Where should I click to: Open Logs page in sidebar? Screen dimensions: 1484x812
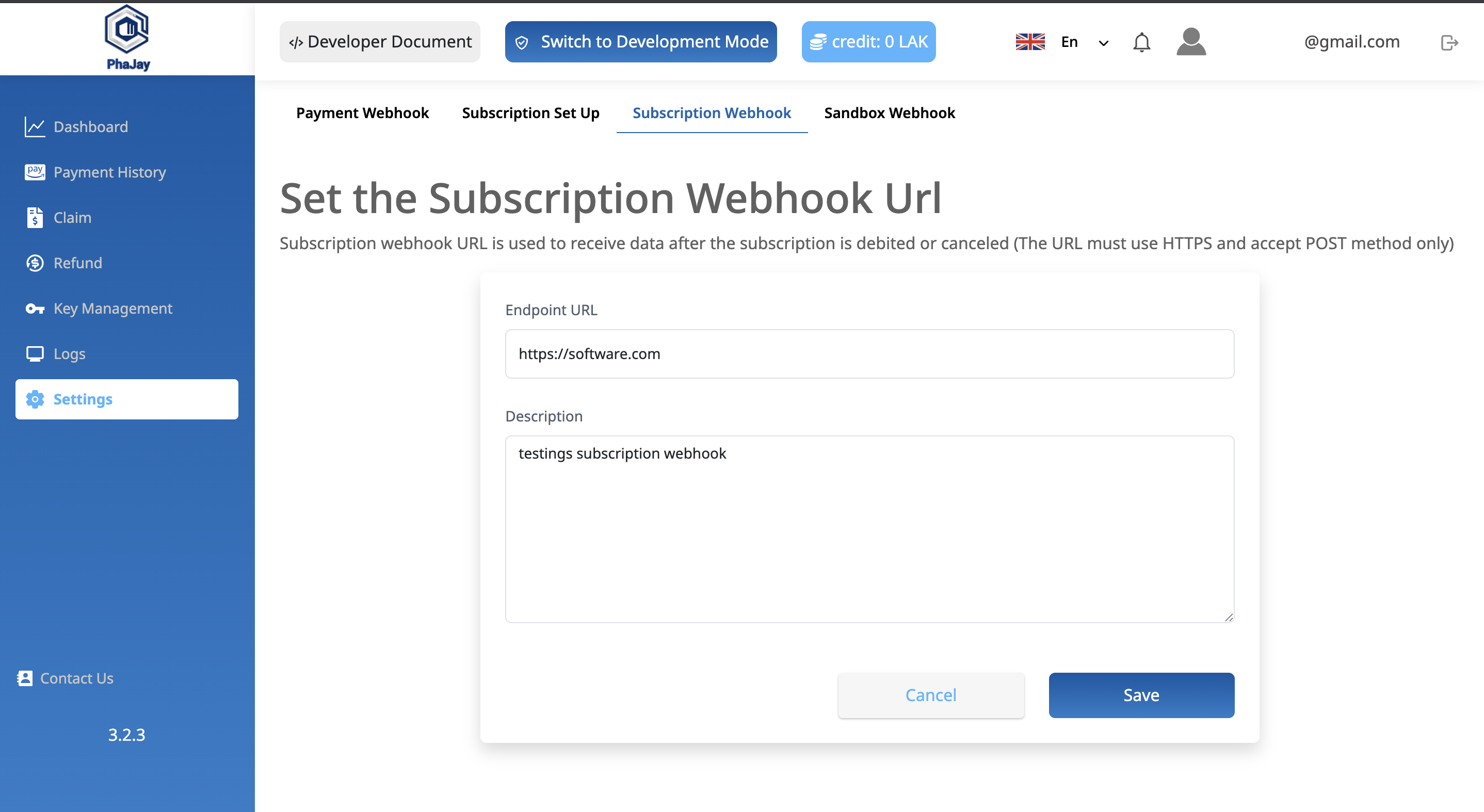pyautogui.click(x=69, y=353)
